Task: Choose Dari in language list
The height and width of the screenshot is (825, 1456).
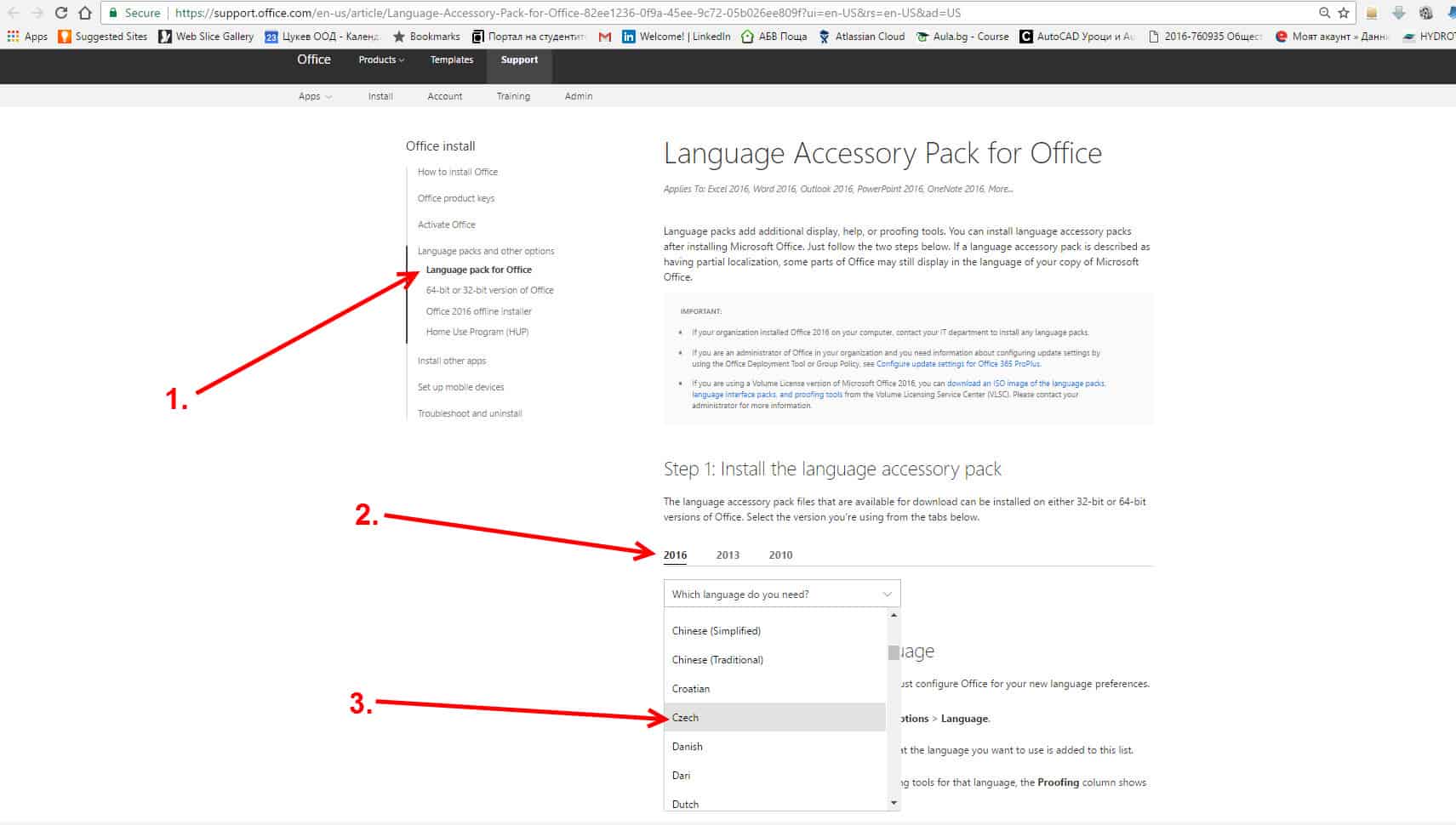Action: [774, 776]
